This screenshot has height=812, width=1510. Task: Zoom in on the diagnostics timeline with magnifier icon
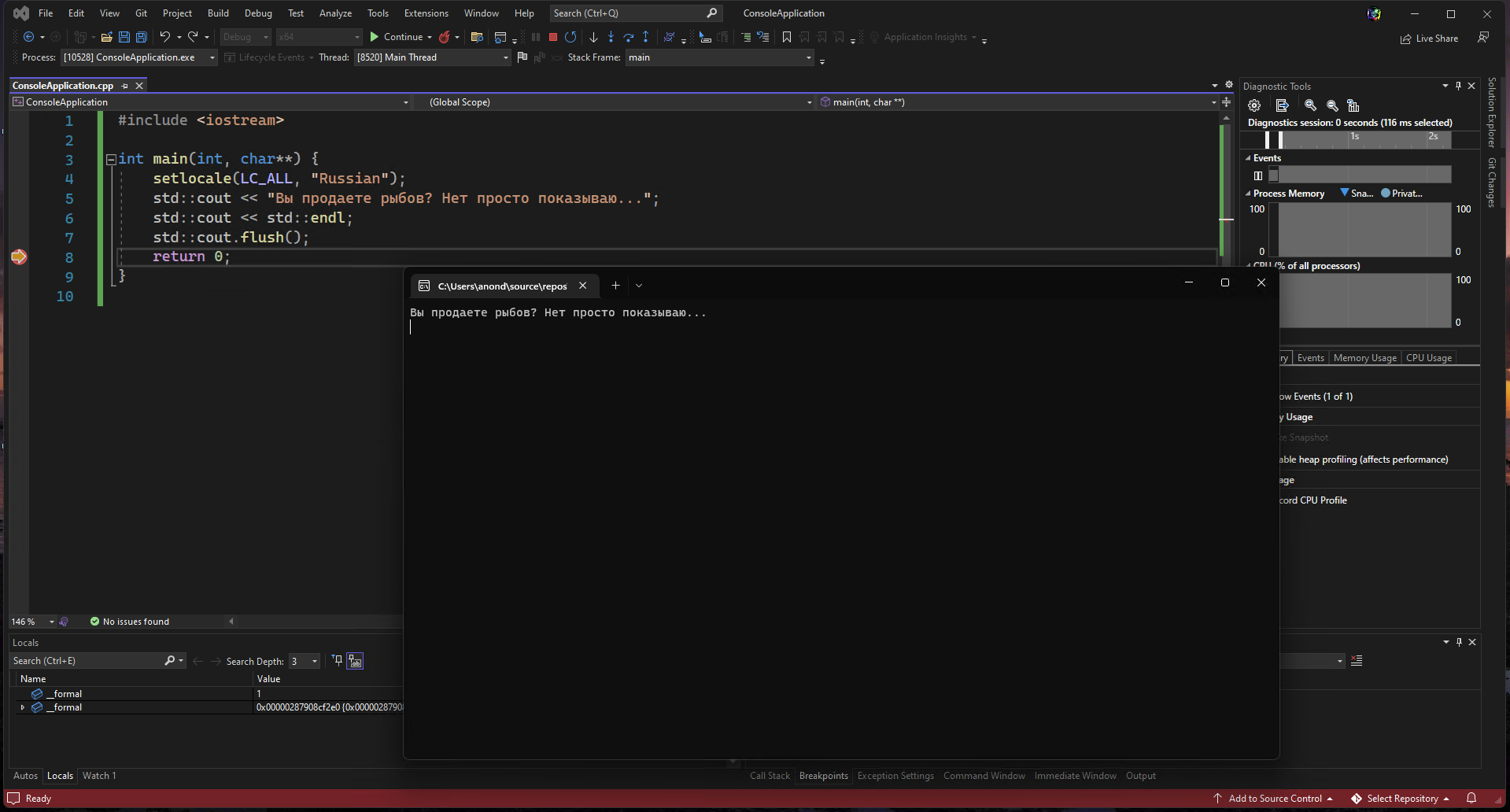pyautogui.click(x=1310, y=105)
